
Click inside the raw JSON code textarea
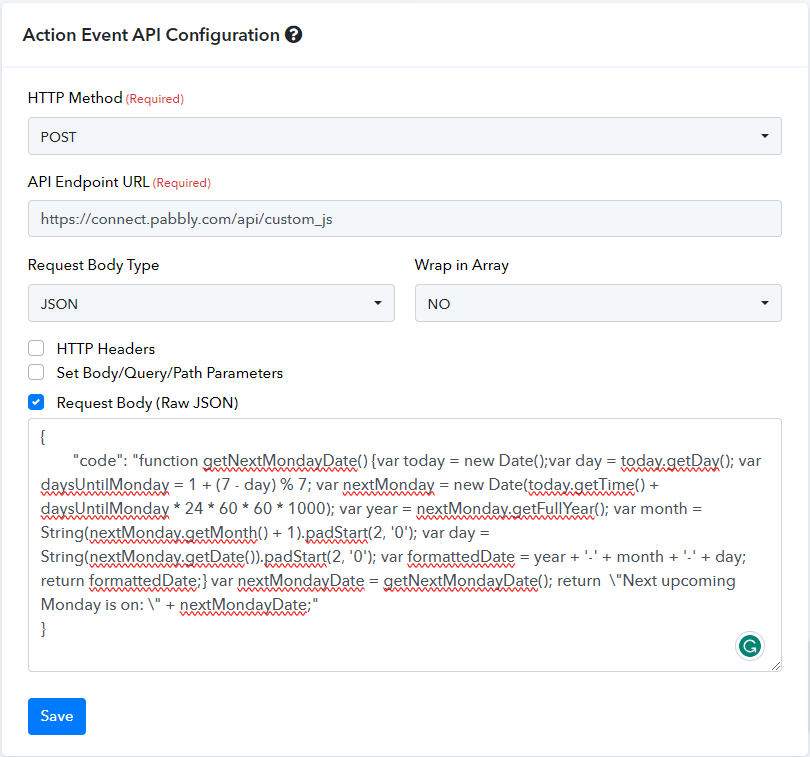tap(404, 545)
